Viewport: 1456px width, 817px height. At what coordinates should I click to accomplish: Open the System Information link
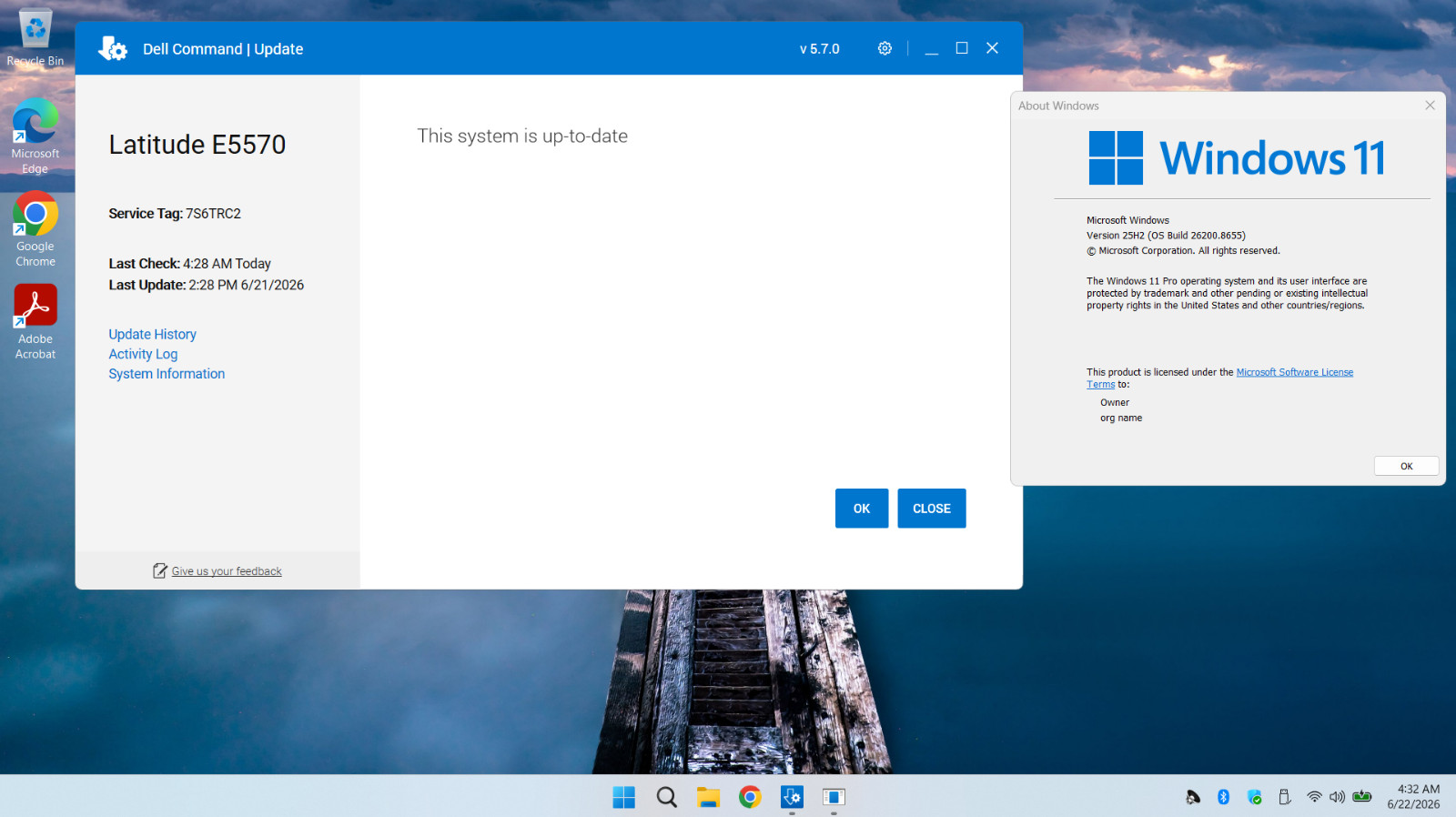tap(167, 374)
